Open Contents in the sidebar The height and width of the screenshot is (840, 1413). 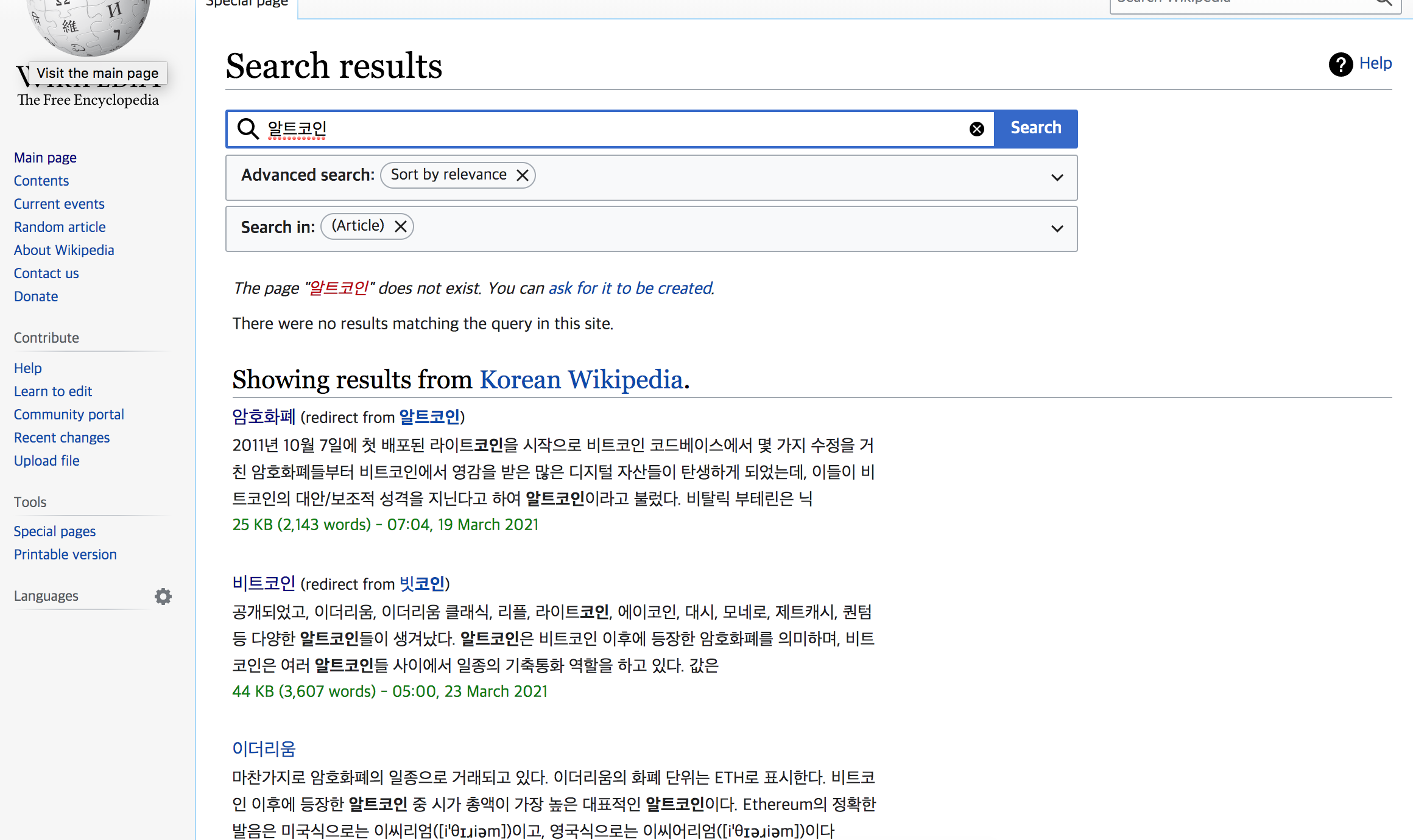click(x=41, y=181)
